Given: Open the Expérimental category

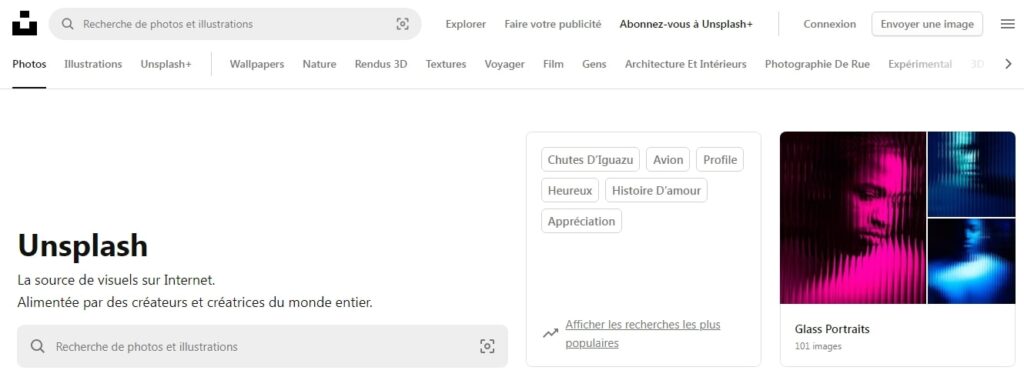Looking at the screenshot, I should pyautogui.click(x=920, y=64).
